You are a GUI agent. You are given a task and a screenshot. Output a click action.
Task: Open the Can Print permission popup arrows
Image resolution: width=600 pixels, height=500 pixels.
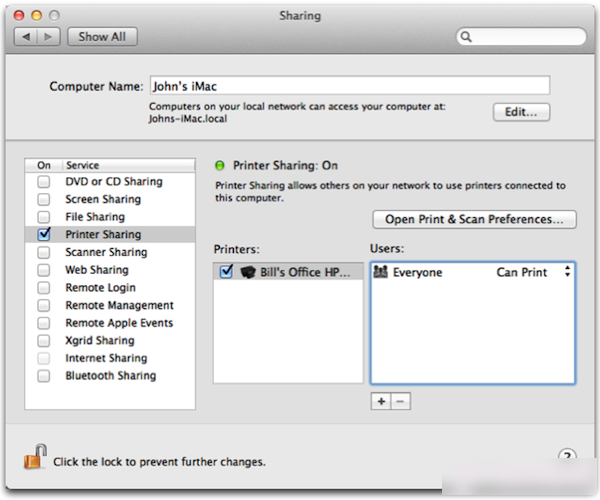[x=567, y=272]
